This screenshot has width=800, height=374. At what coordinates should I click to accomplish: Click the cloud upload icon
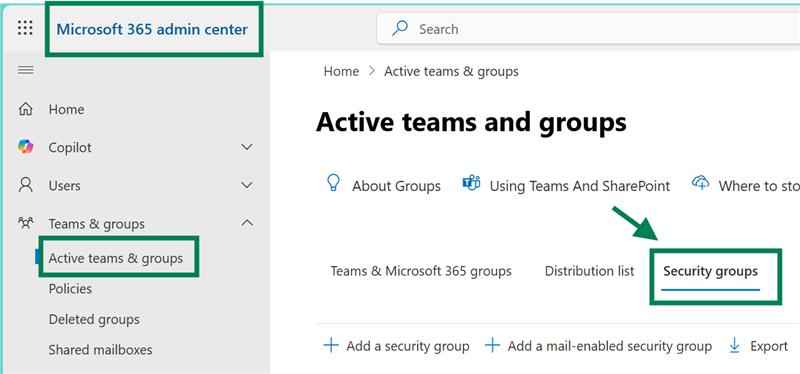(x=701, y=183)
